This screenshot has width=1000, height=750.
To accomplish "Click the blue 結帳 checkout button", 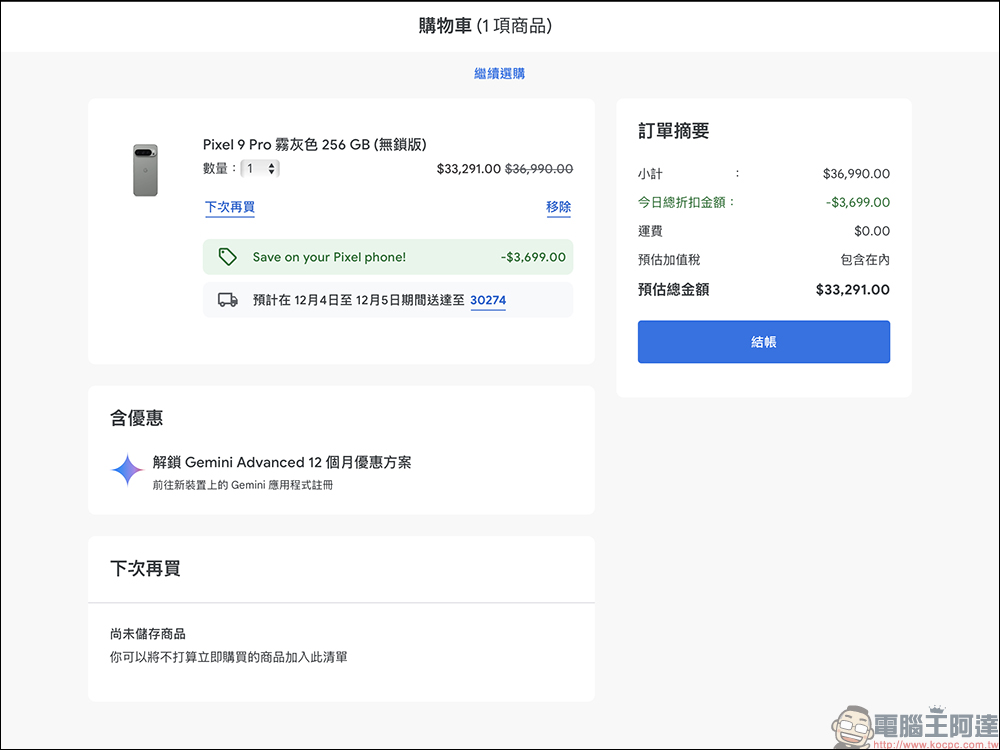I will 763,342.
